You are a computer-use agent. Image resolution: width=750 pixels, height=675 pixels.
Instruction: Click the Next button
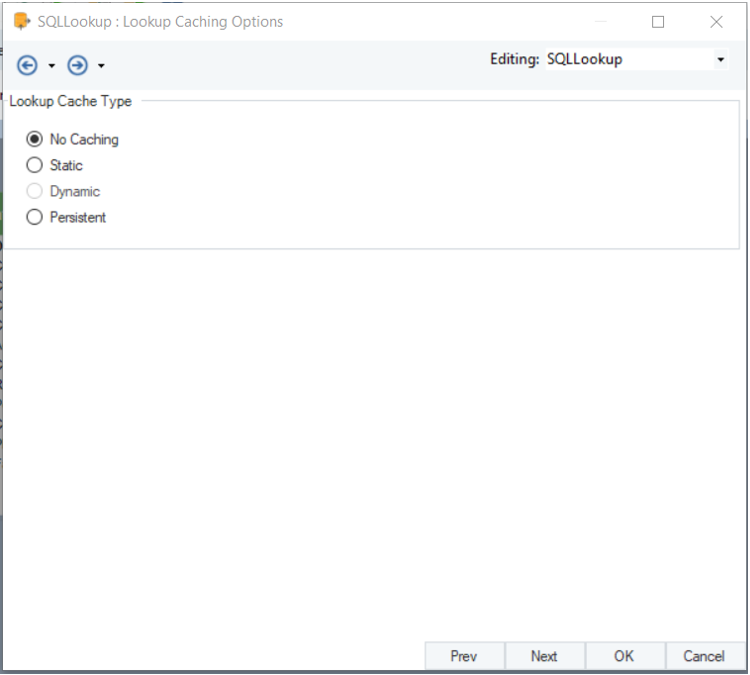(x=544, y=656)
